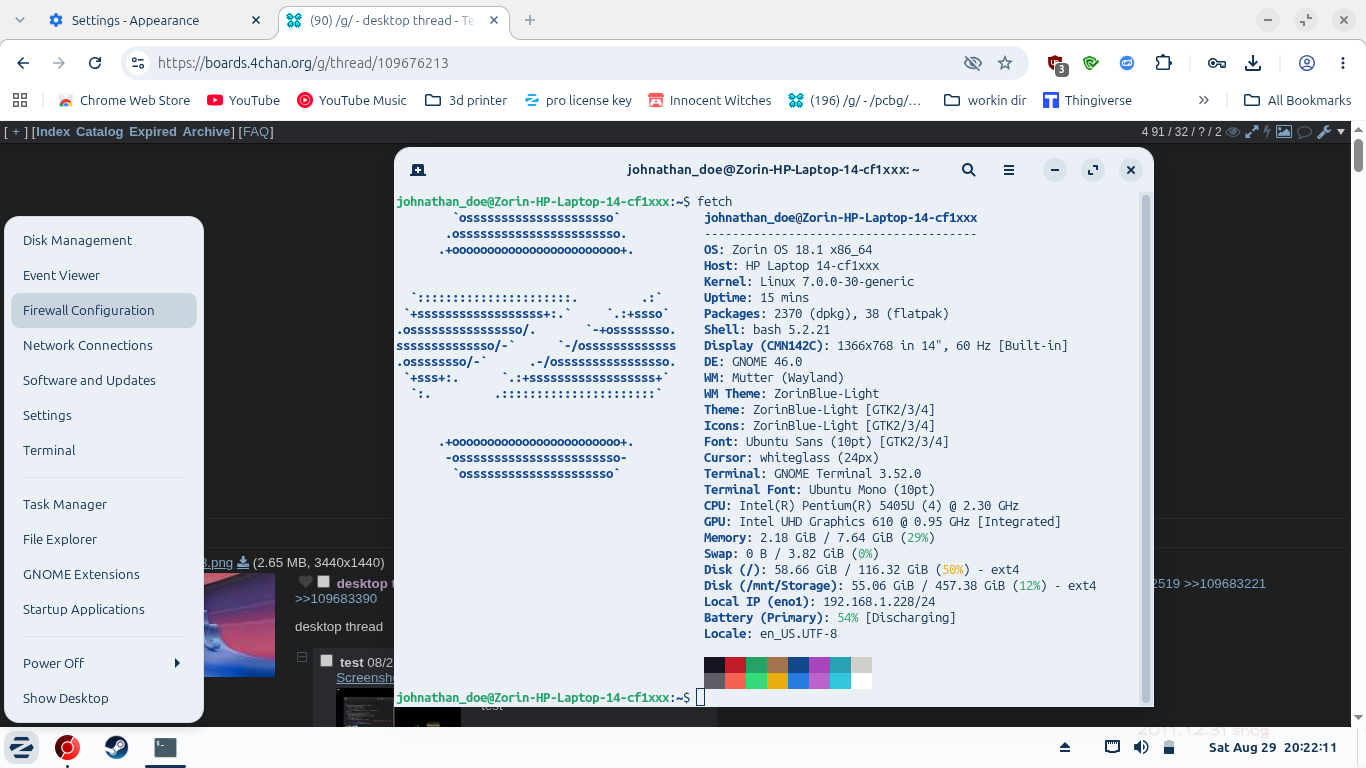The width and height of the screenshot is (1366, 768).
Task: Expand the hidden bookmarks overflow chevron
Action: pyautogui.click(x=1203, y=100)
